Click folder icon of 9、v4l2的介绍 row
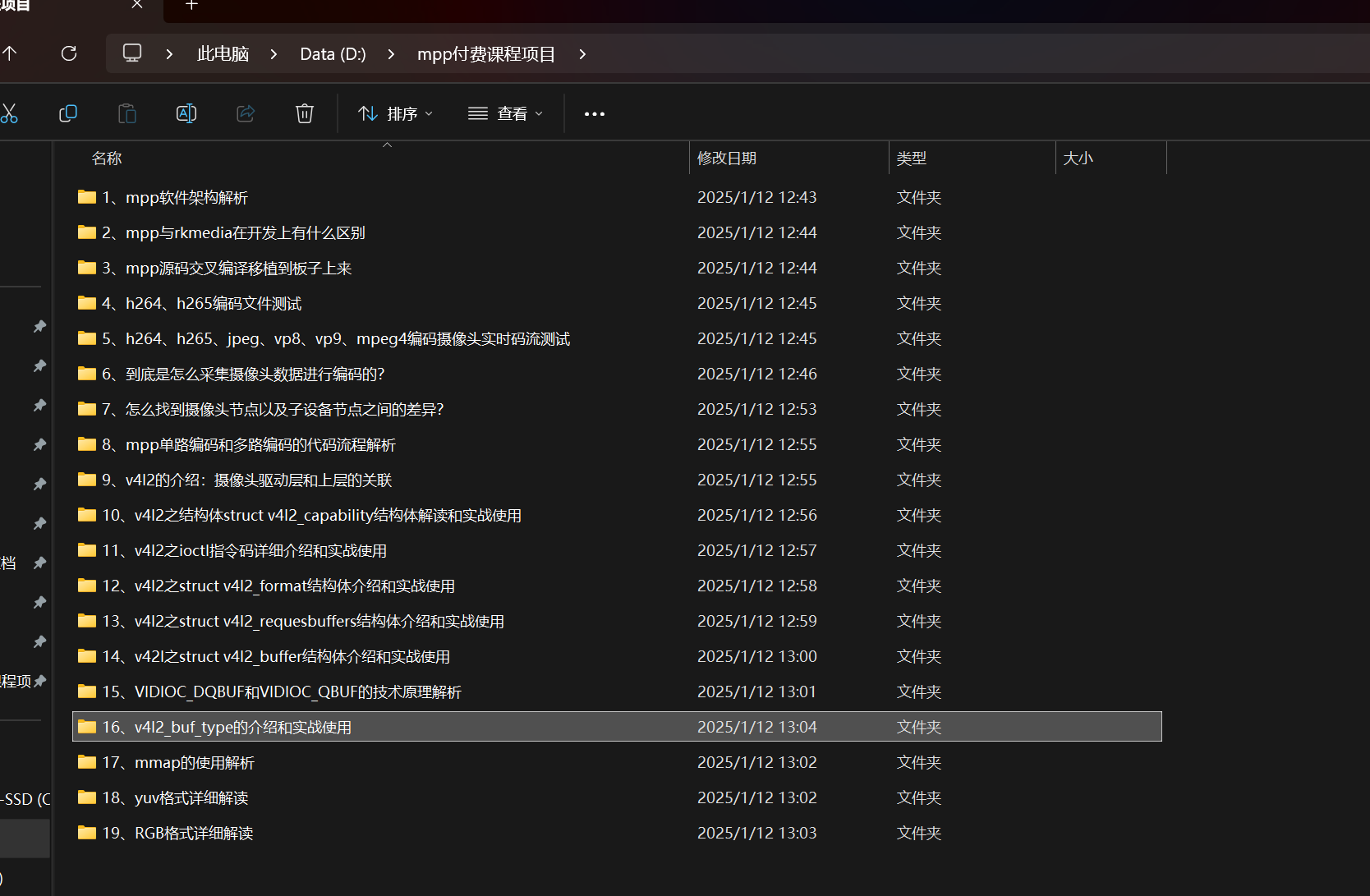 (x=87, y=480)
